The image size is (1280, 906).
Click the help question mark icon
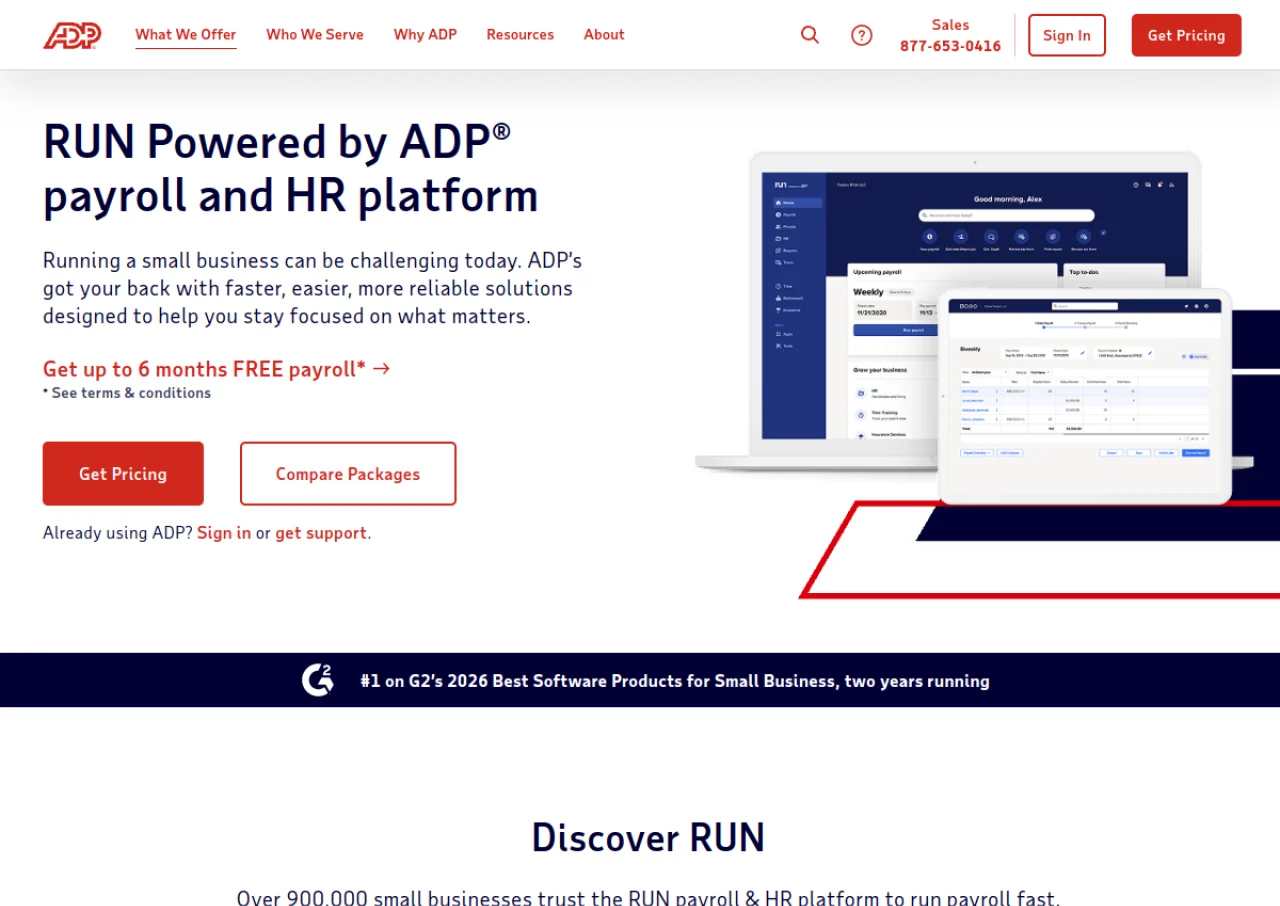(862, 35)
